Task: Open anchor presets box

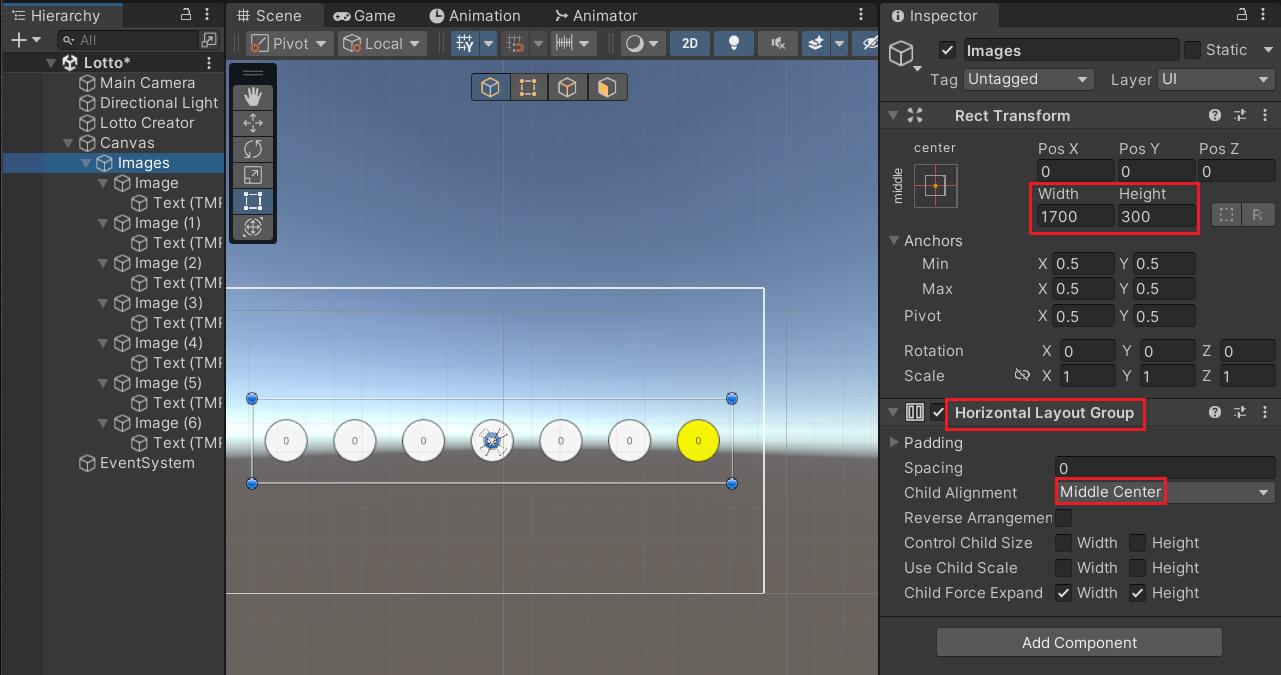Action: (935, 186)
